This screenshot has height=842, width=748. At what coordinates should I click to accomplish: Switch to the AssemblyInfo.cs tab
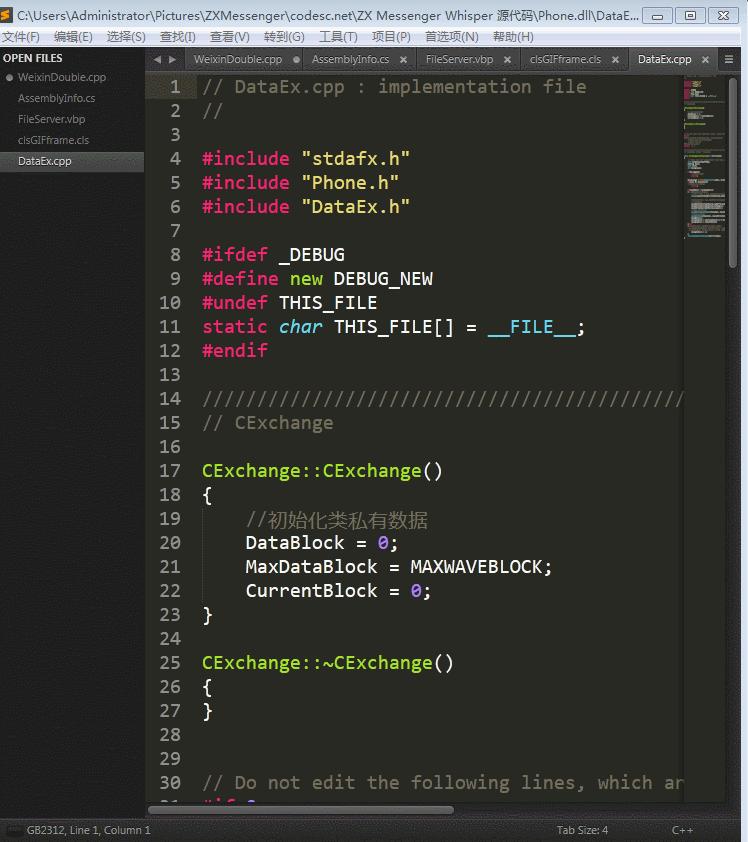point(350,60)
